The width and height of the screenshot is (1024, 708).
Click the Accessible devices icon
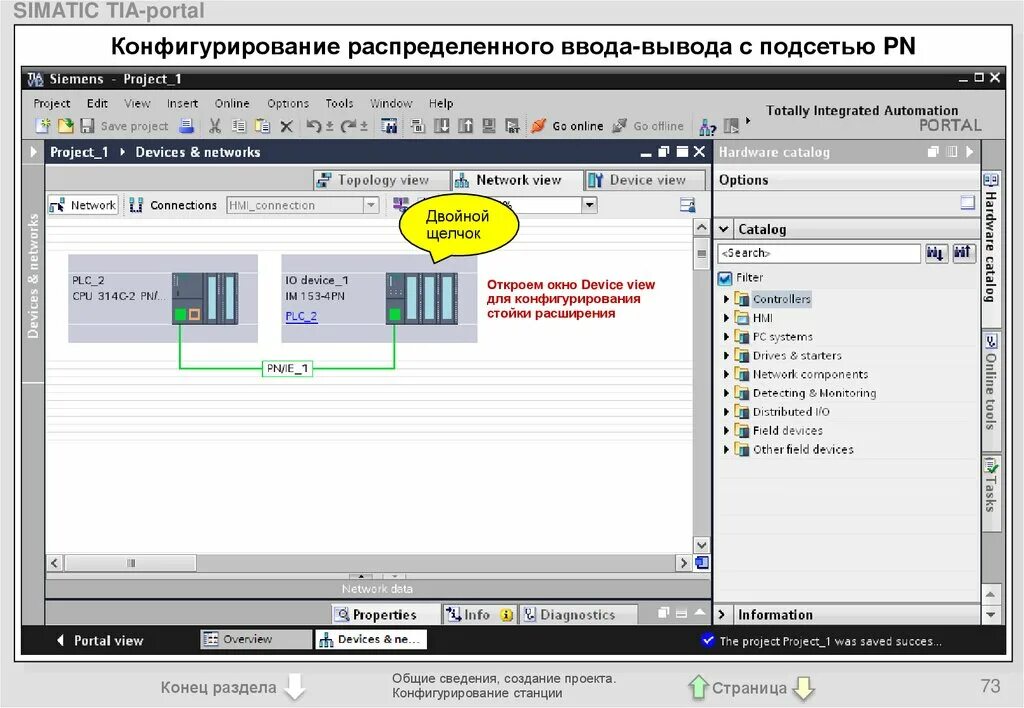[707, 126]
